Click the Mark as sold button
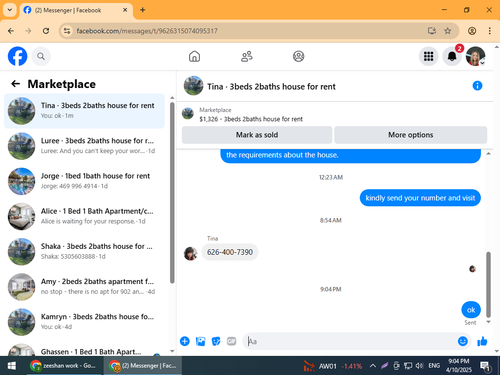 [x=257, y=135]
